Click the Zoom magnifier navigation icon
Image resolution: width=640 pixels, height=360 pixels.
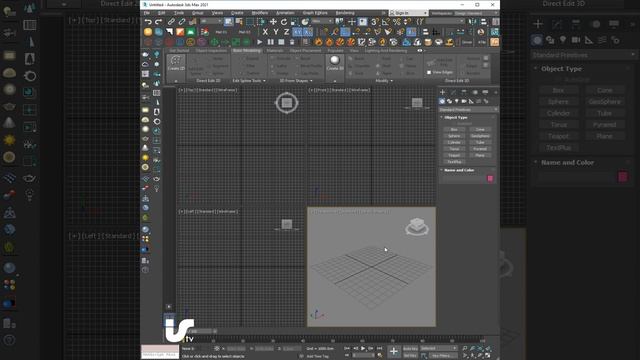465,349
